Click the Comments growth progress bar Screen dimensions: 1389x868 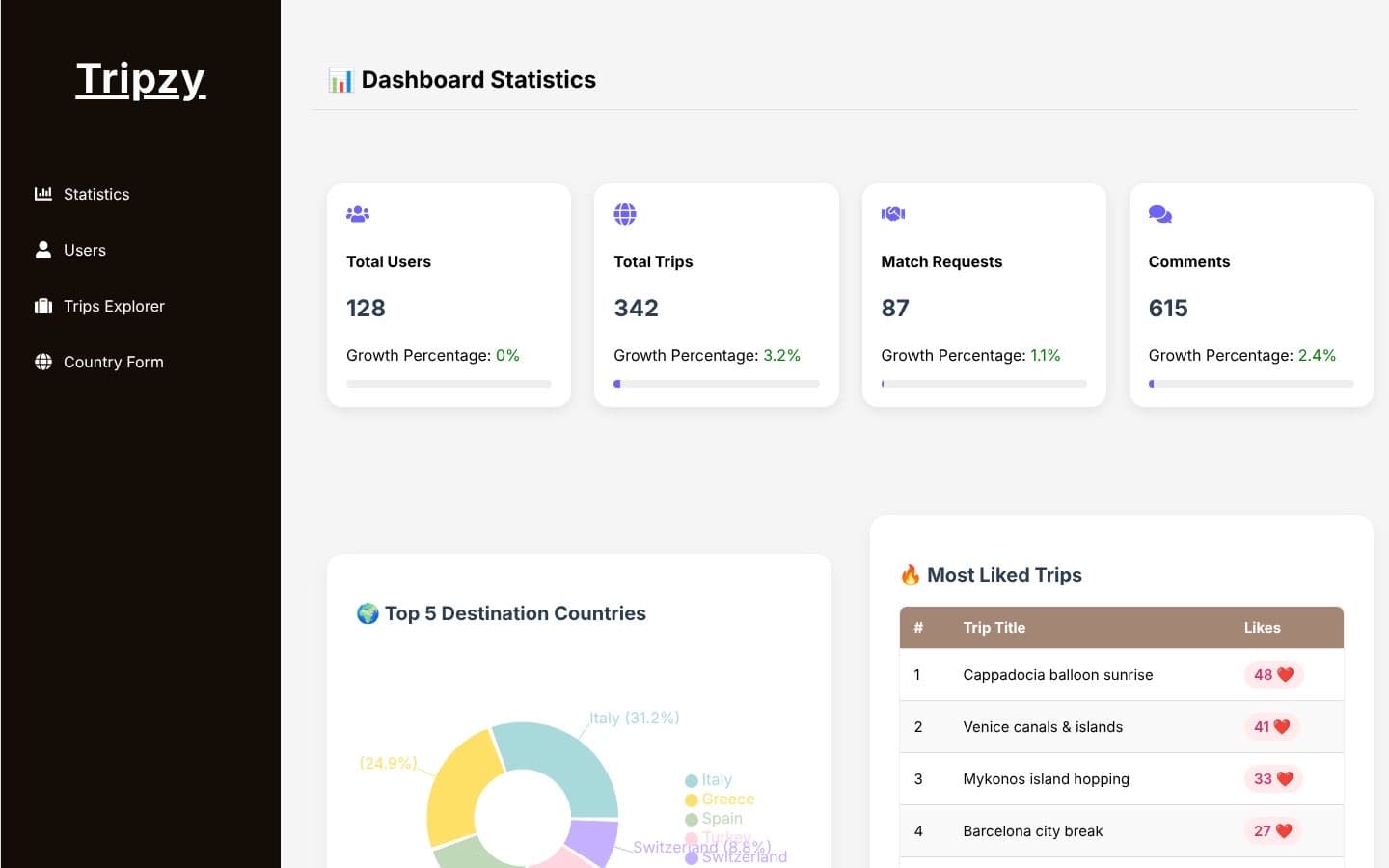click(1251, 384)
